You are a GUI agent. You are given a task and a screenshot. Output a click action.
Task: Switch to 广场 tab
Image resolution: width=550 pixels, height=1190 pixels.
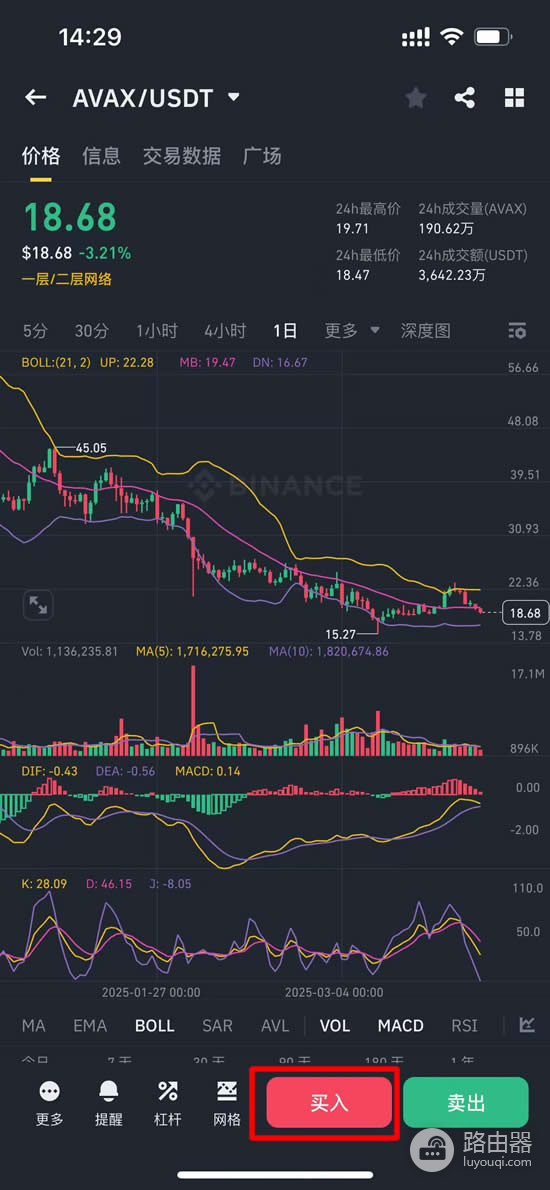[x=262, y=156]
